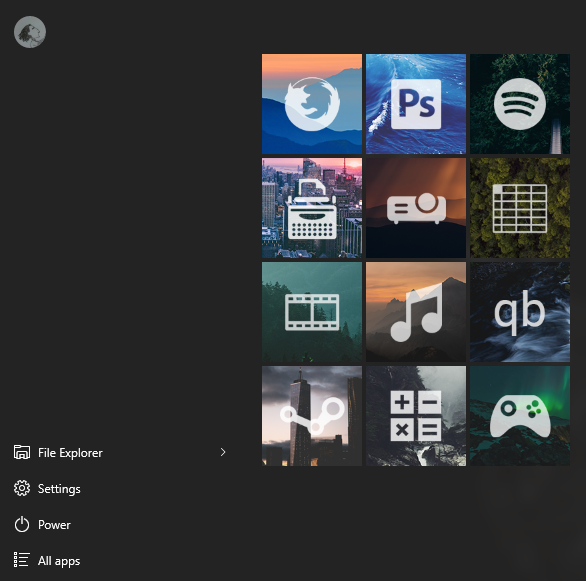Expand the File Explorer chevron arrow
The width and height of the screenshot is (586, 581).
point(223,452)
